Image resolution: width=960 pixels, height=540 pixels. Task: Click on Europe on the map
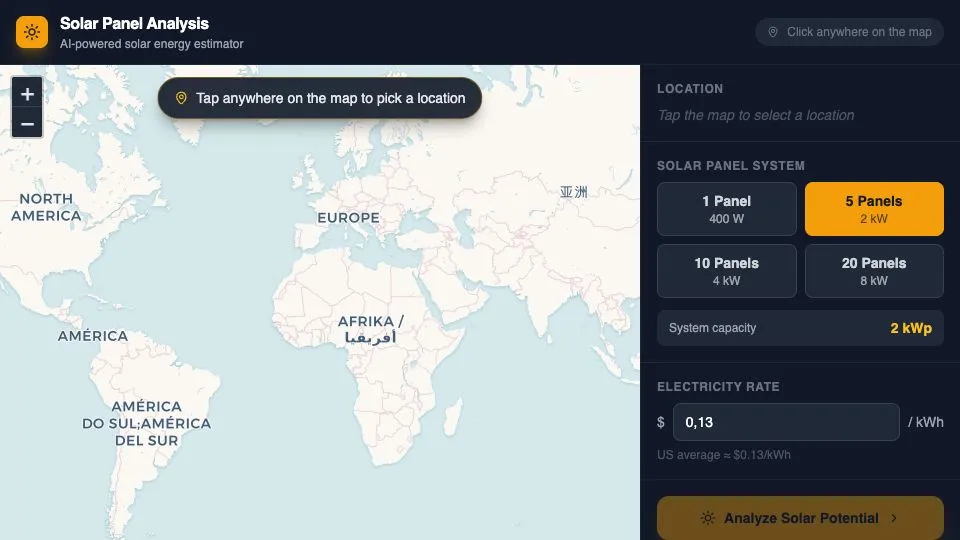[x=348, y=218]
